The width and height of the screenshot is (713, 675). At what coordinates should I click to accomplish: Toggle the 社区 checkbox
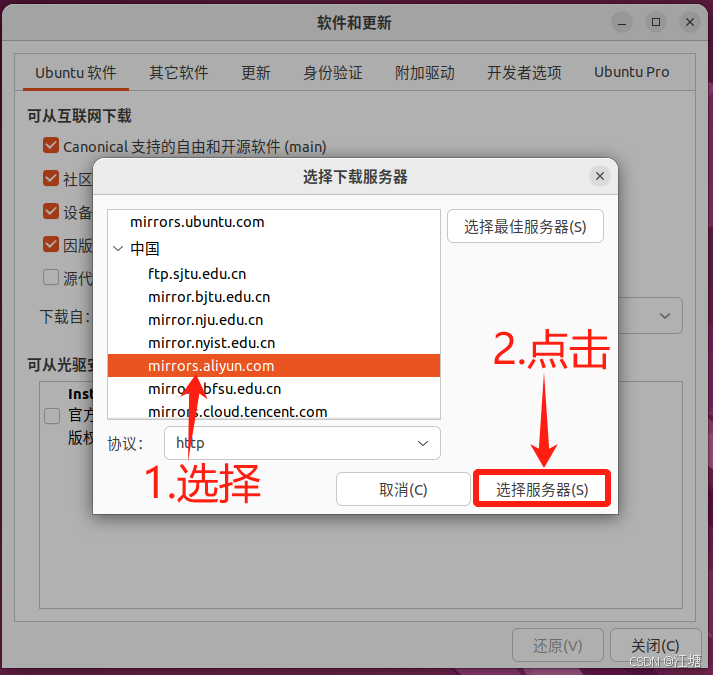pos(51,178)
